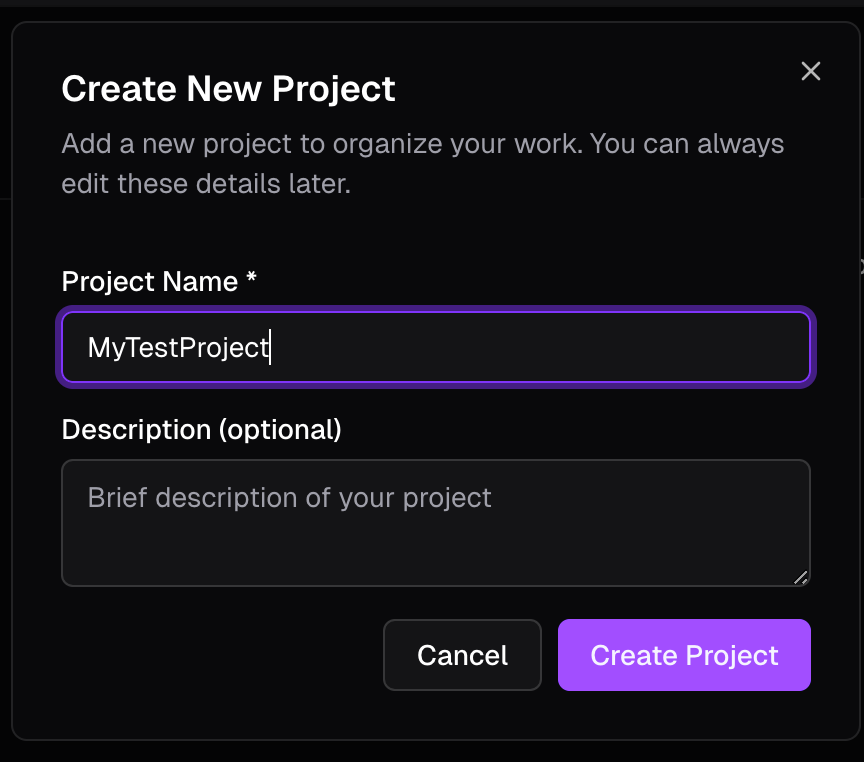Dismiss the dialog with the X icon
Image resolution: width=864 pixels, height=762 pixels.
pyautogui.click(x=811, y=71)
